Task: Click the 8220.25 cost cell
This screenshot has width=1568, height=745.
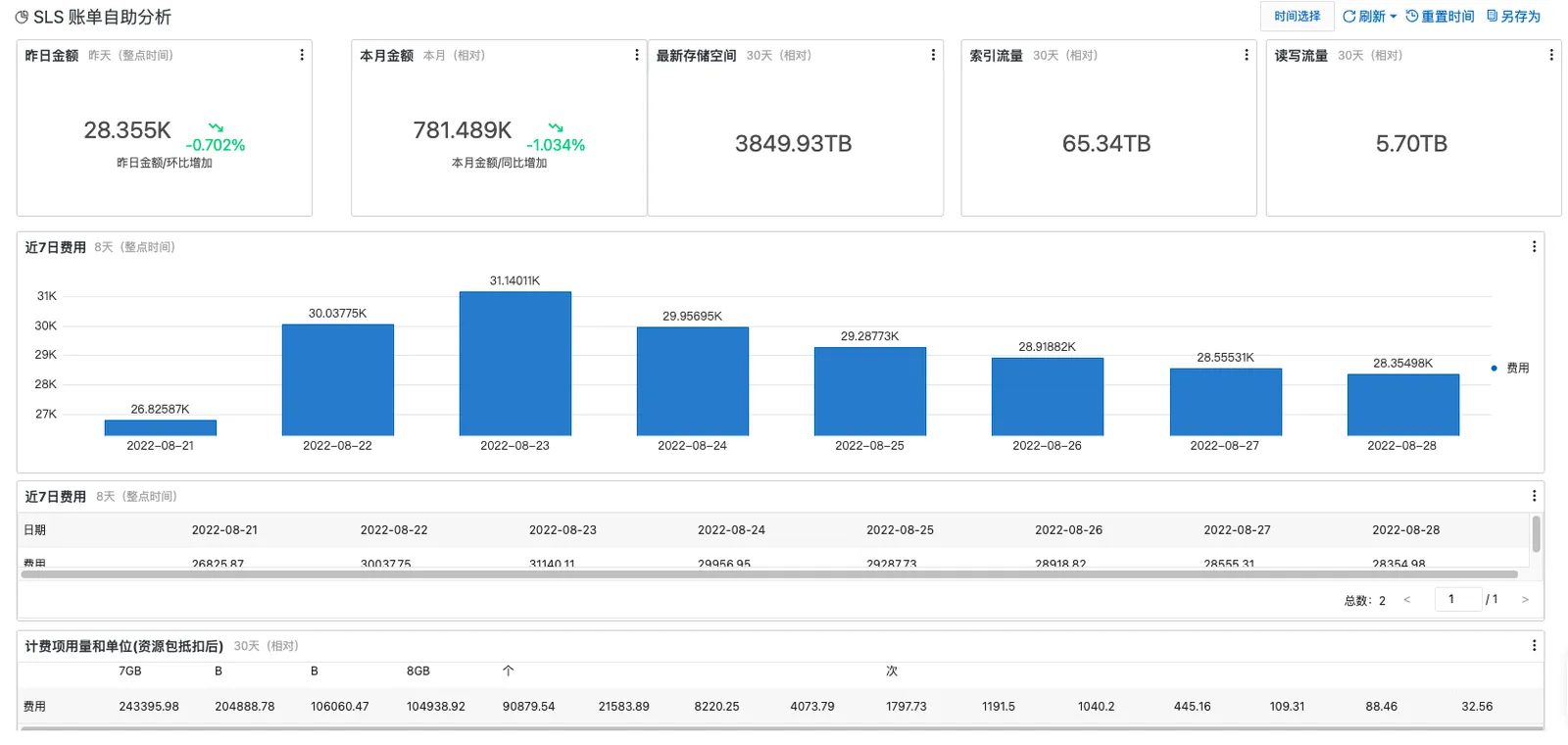Action: click(x=717, y=707)
